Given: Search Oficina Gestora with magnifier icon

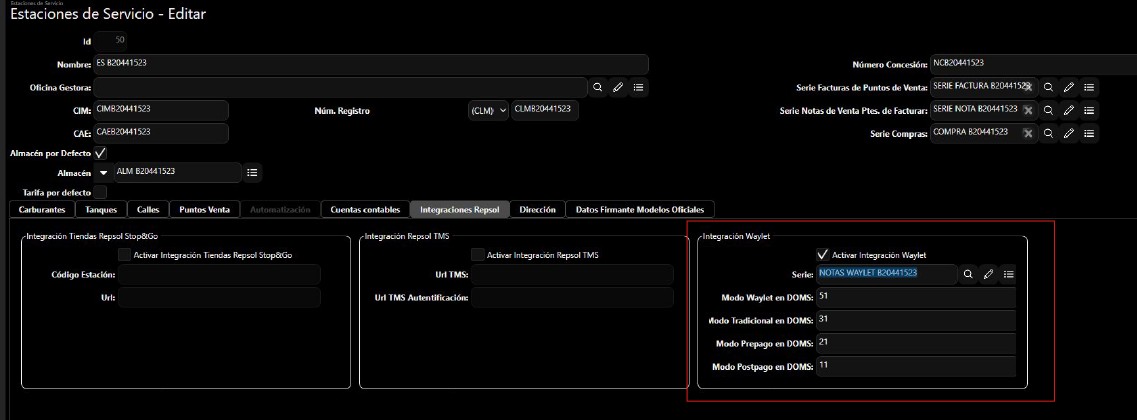Looking at the screenshot, I should click(598, 88).
